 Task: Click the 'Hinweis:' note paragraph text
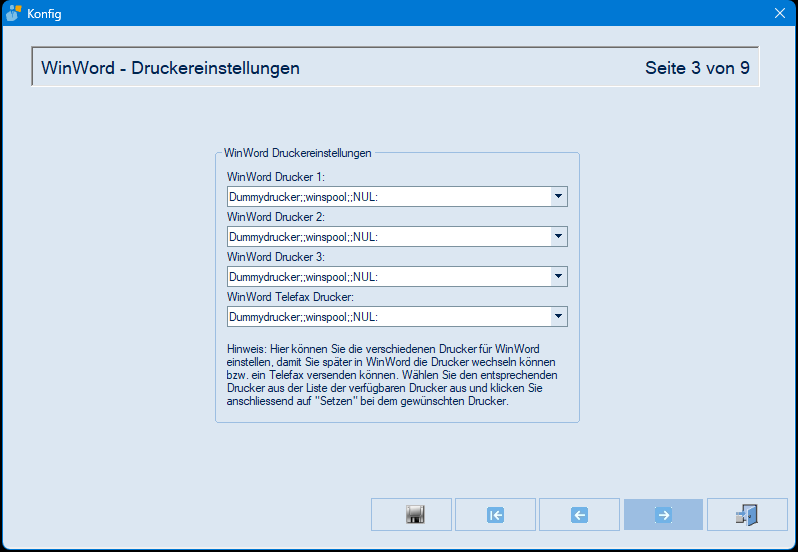392,375
